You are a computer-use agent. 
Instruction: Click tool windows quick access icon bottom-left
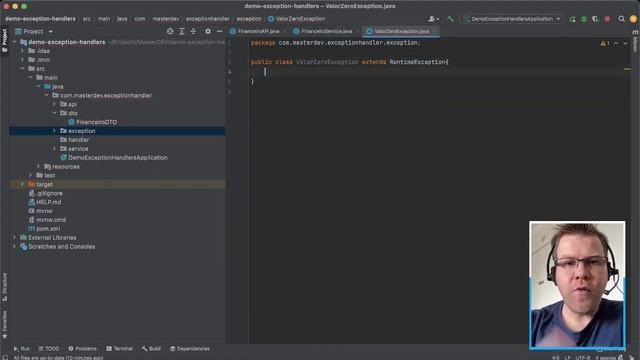(5, 358)
